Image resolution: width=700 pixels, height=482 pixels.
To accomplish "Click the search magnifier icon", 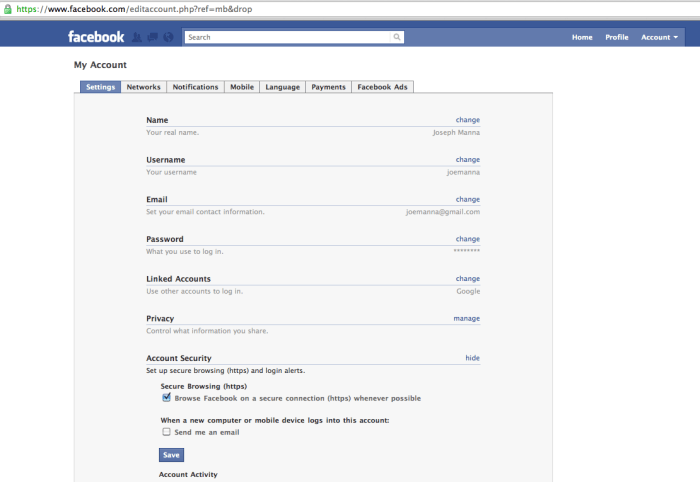I will pyautogui.click(x=396, y=37).
